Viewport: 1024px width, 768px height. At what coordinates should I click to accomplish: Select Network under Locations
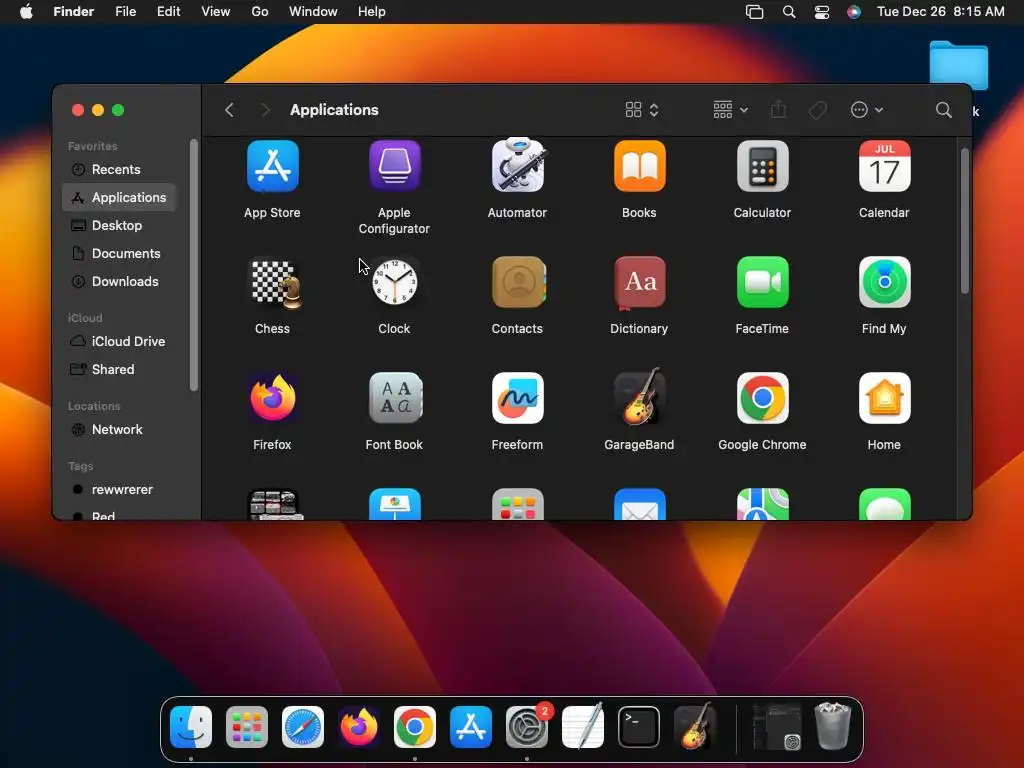[x=119, y=430]
